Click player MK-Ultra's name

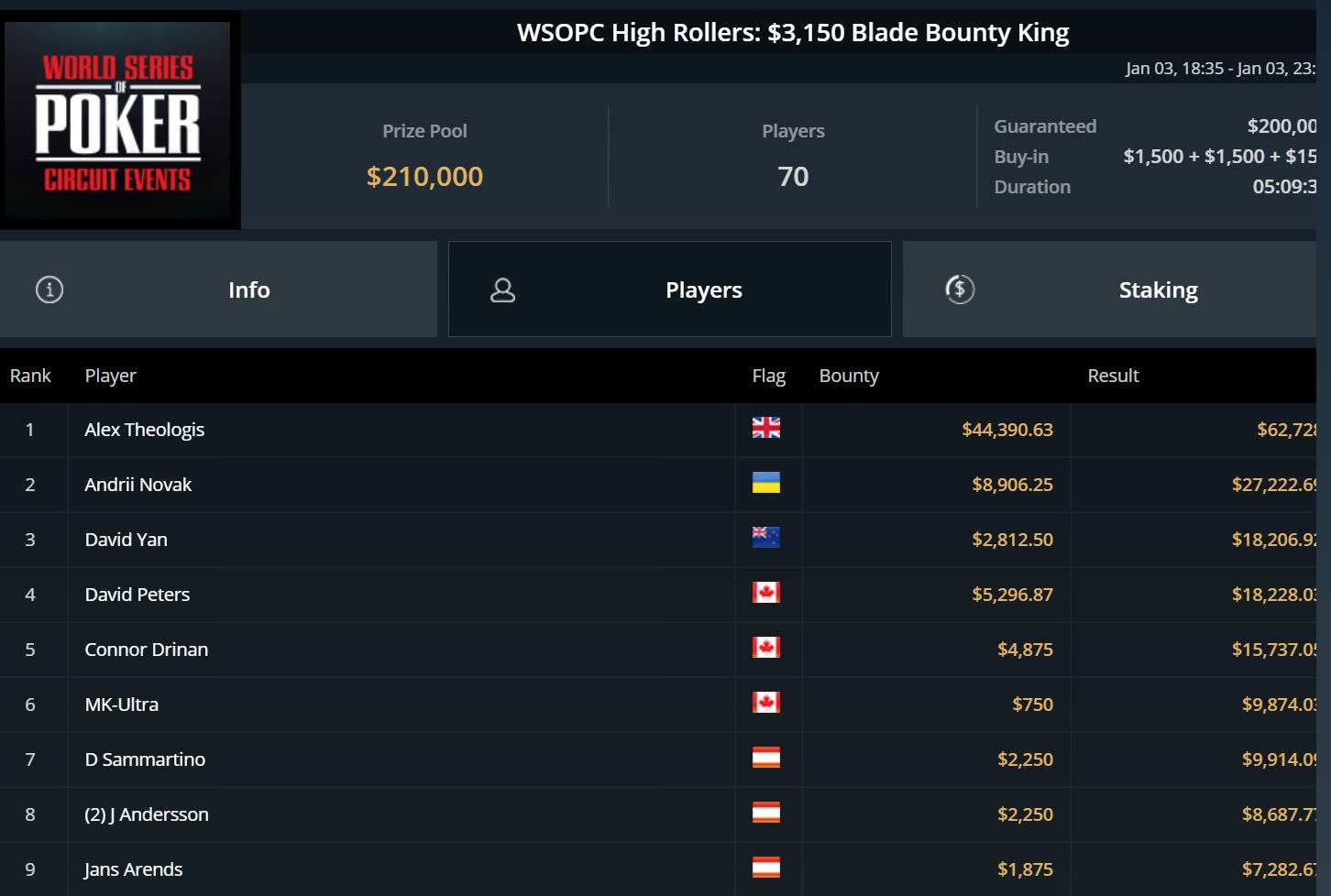(121, 705)
